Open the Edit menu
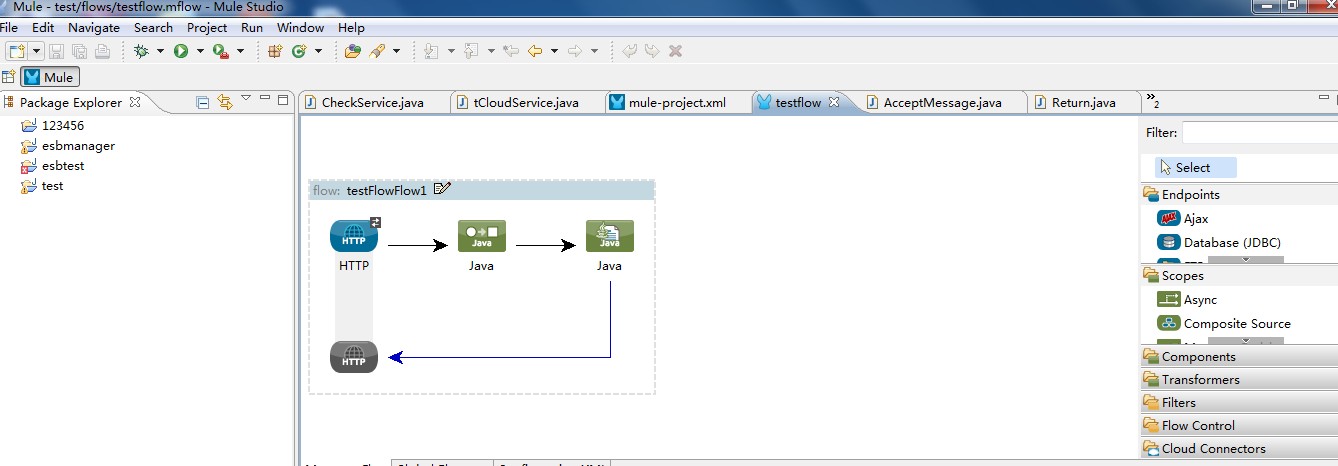This screenshot has width=1338, height=466. [42, 28]
